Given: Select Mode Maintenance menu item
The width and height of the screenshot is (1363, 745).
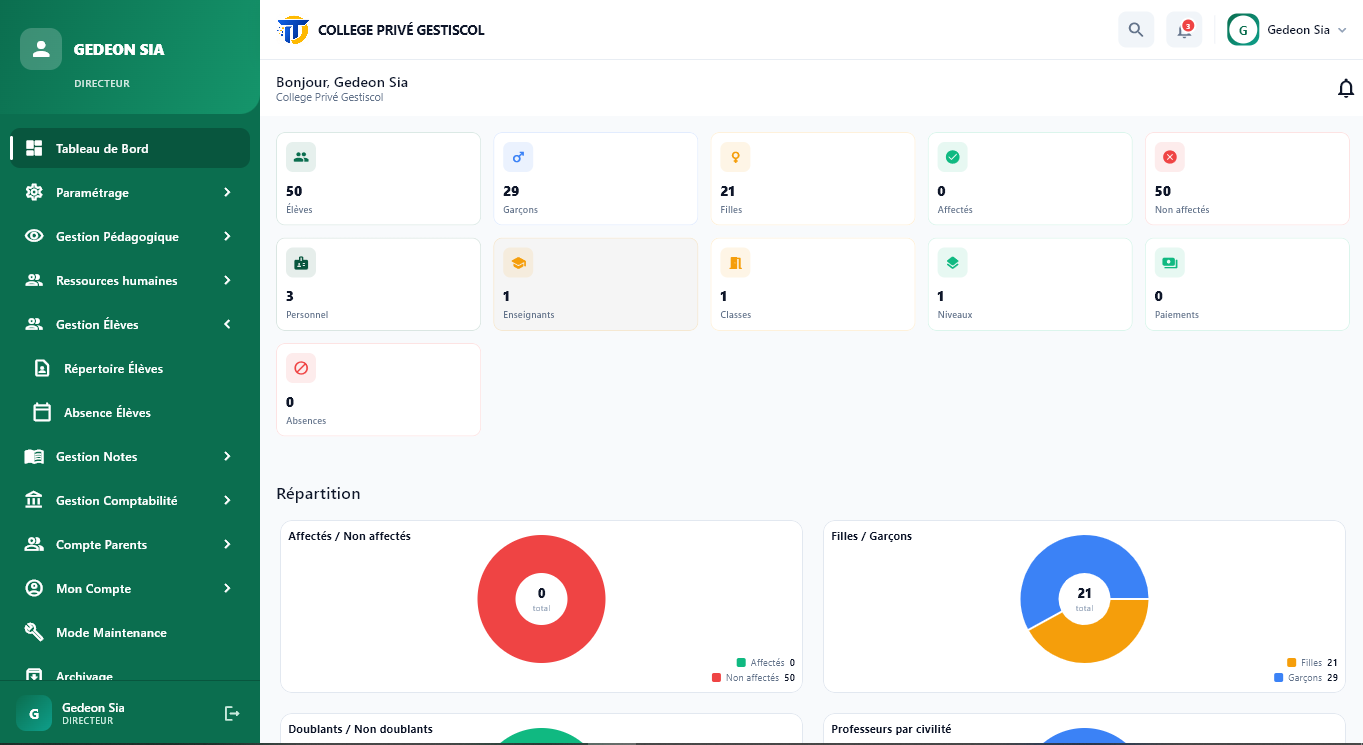Looking at the screenshot, I should pos(130,632).
